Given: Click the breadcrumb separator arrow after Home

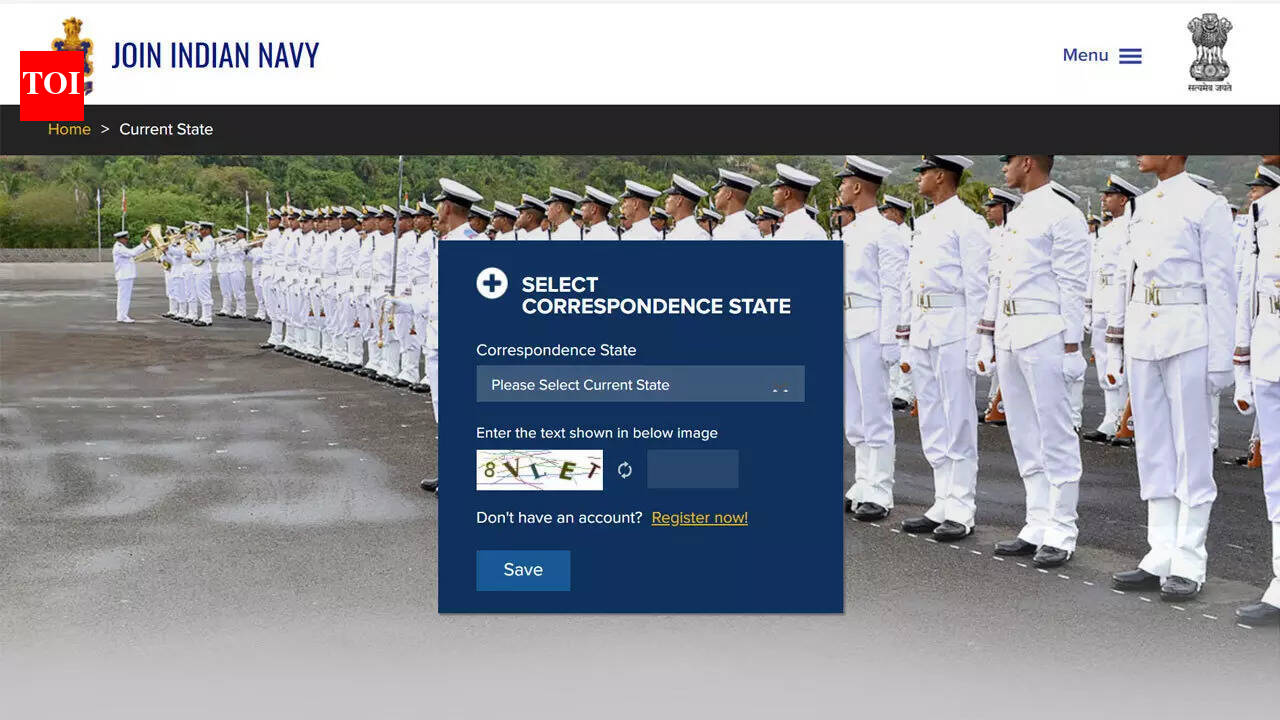Looking at the screenshot, I should tap(103, 129).
